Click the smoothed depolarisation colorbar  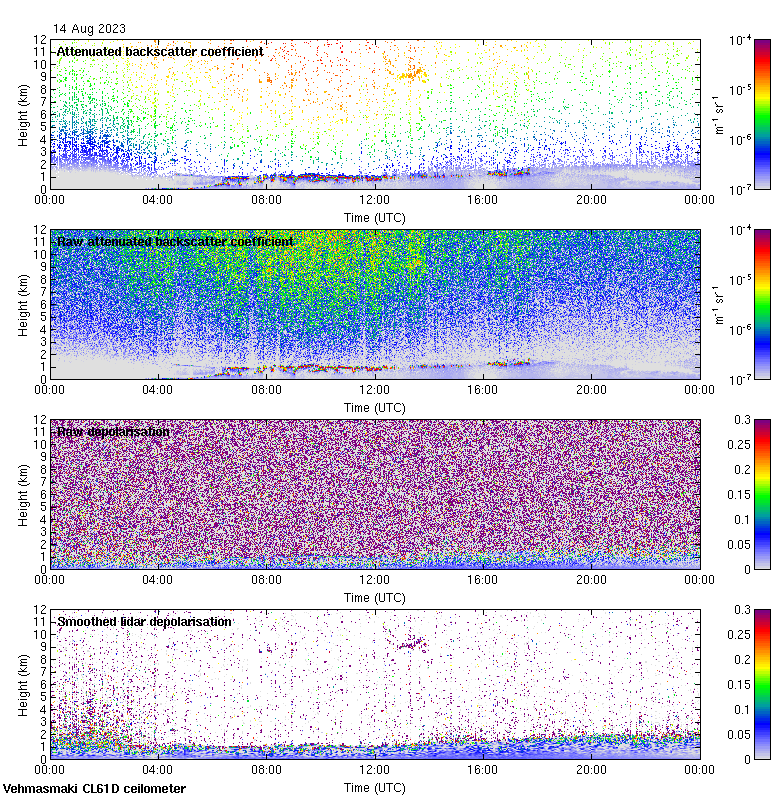click(x=762, y=684)
